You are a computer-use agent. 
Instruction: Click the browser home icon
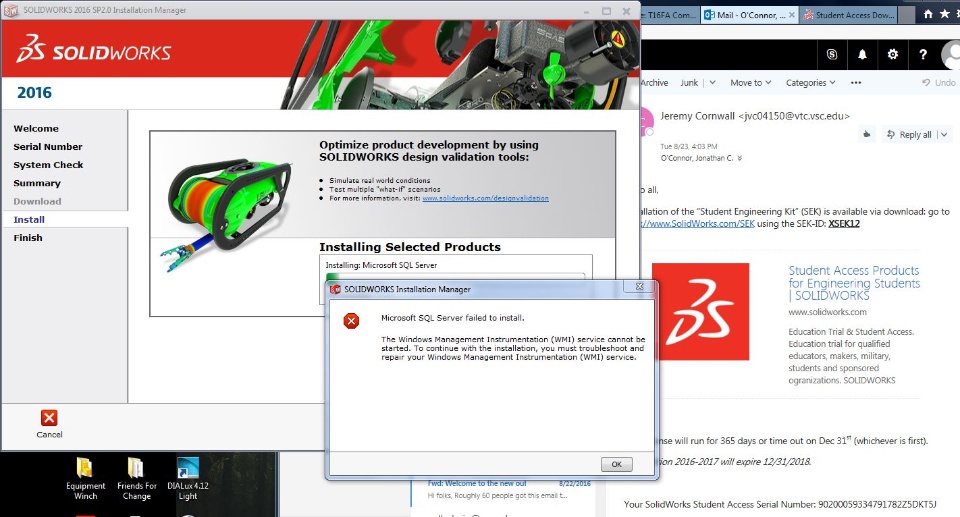pos(928,14)
